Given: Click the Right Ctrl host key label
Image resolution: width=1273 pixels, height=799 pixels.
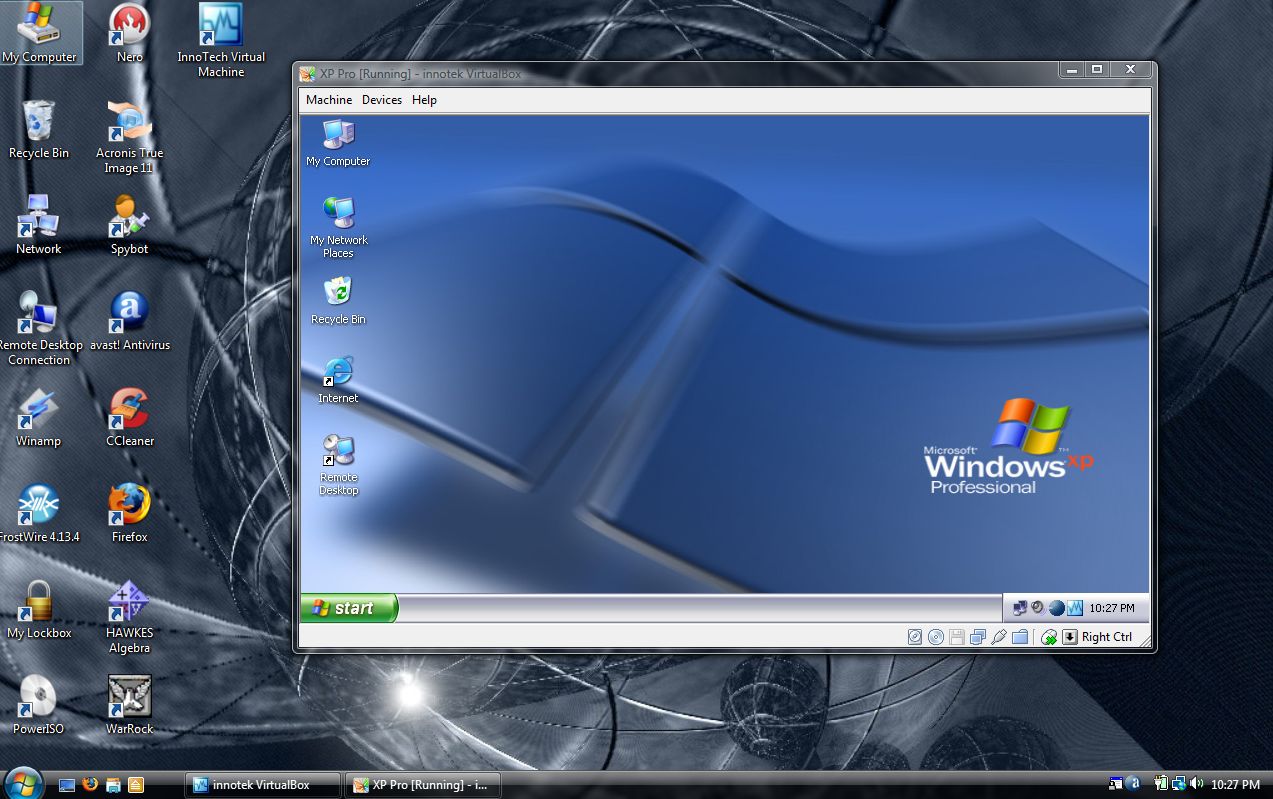Looking at the screenshot, I should coord(1107,637).
